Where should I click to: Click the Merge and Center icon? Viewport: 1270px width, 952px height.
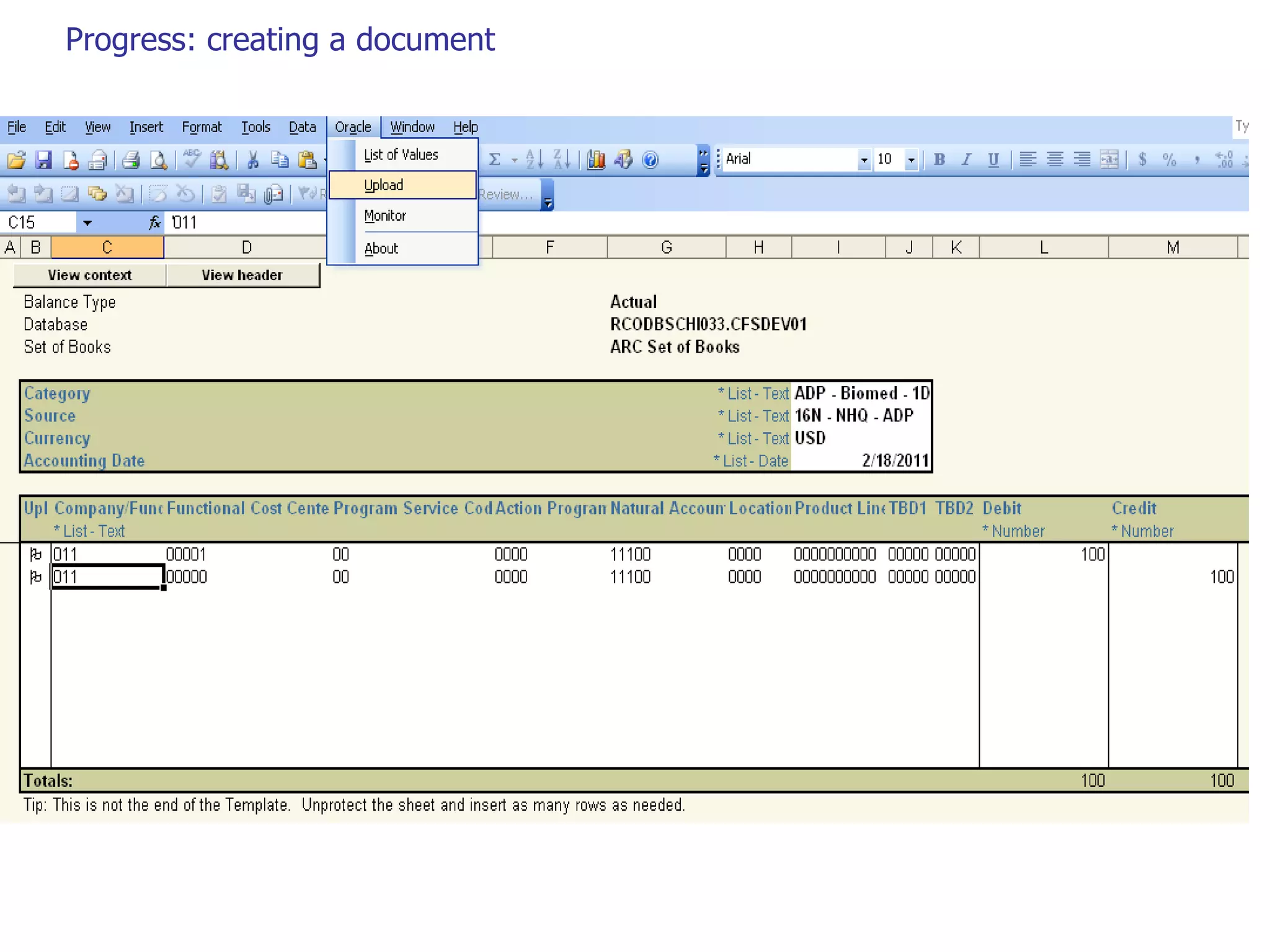pos(1109,159)
